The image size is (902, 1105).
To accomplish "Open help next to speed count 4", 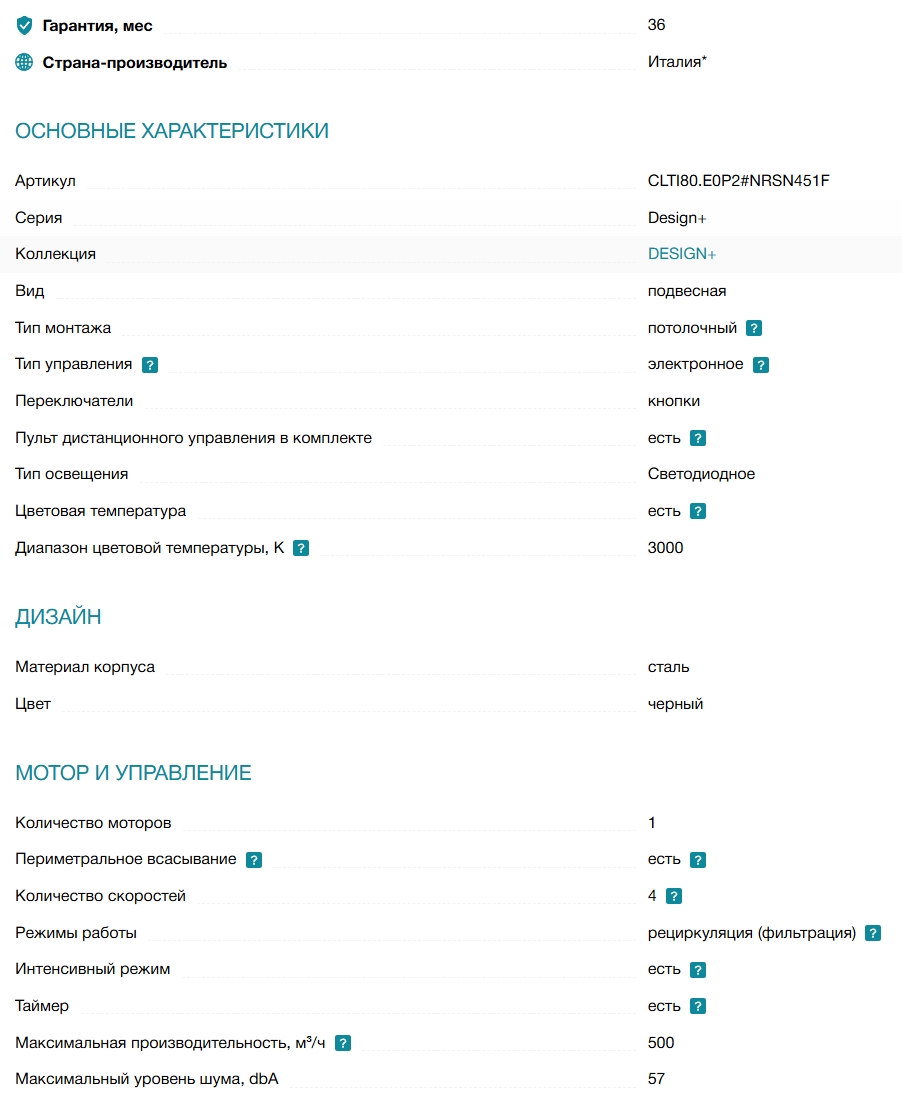I will pos(674,896).
